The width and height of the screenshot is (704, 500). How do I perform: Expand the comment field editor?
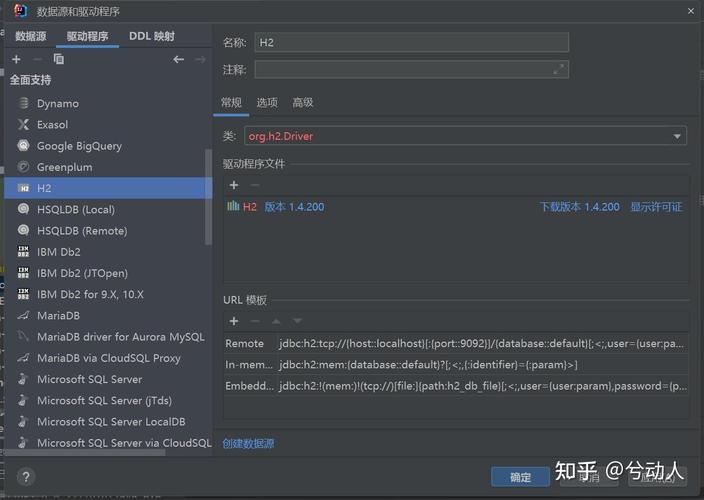[559, 70]
